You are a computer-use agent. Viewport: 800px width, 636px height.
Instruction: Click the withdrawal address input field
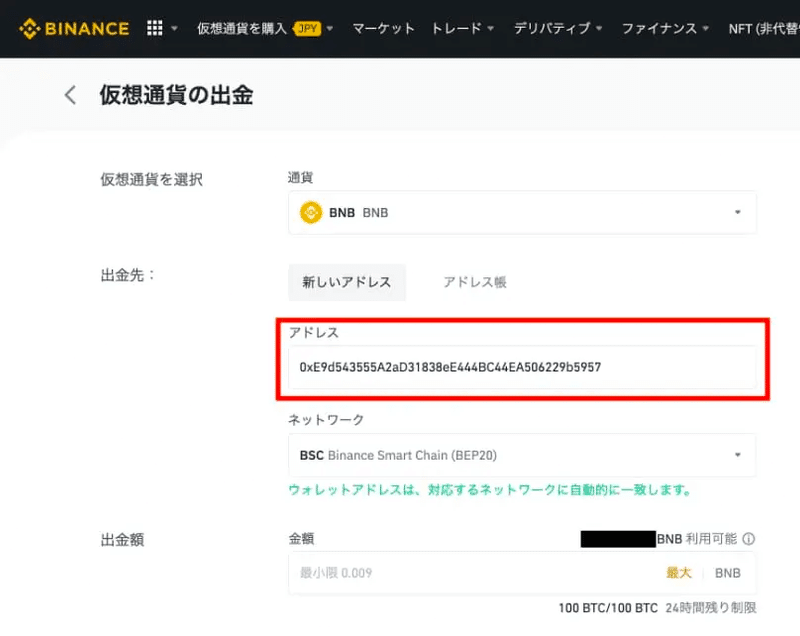[522, 367]
